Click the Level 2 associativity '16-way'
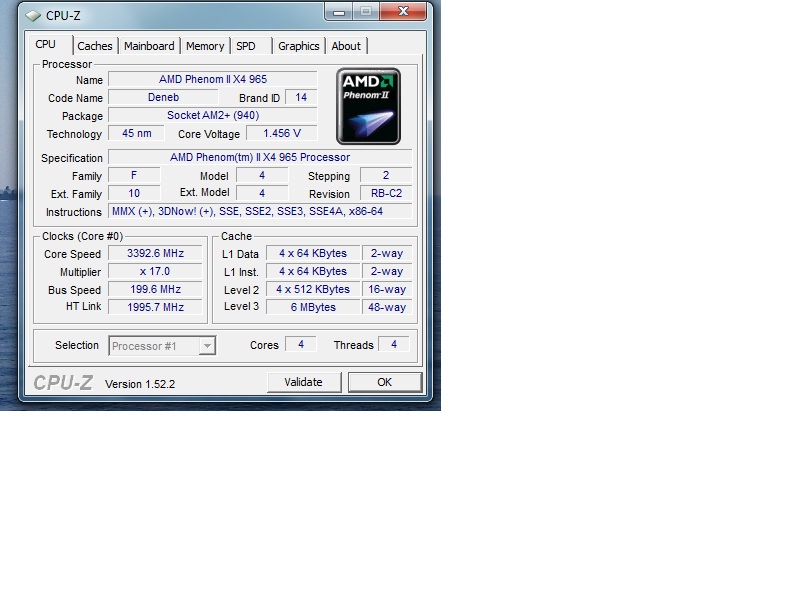The height and width of the screenshot is (600, 800). pyautogui.click(x=387, y=289)
